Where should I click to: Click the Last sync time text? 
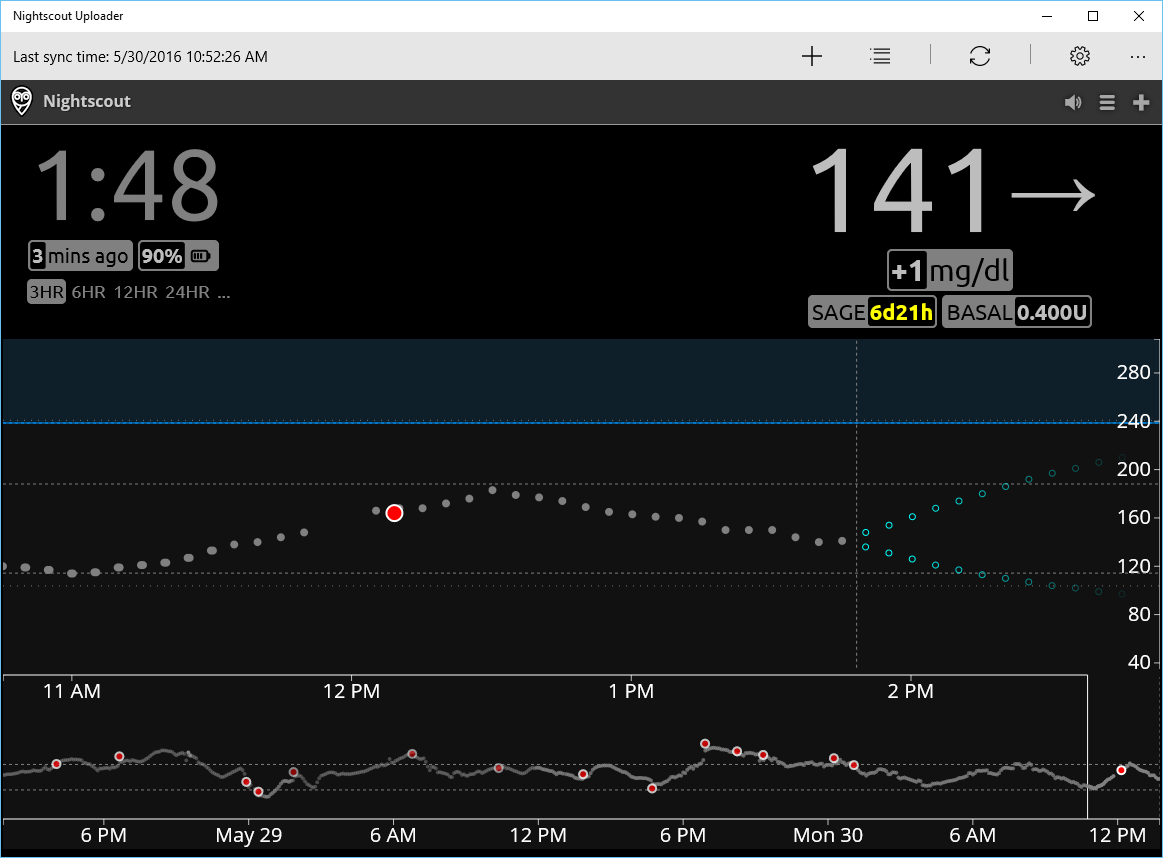click(x=141, y=56)
